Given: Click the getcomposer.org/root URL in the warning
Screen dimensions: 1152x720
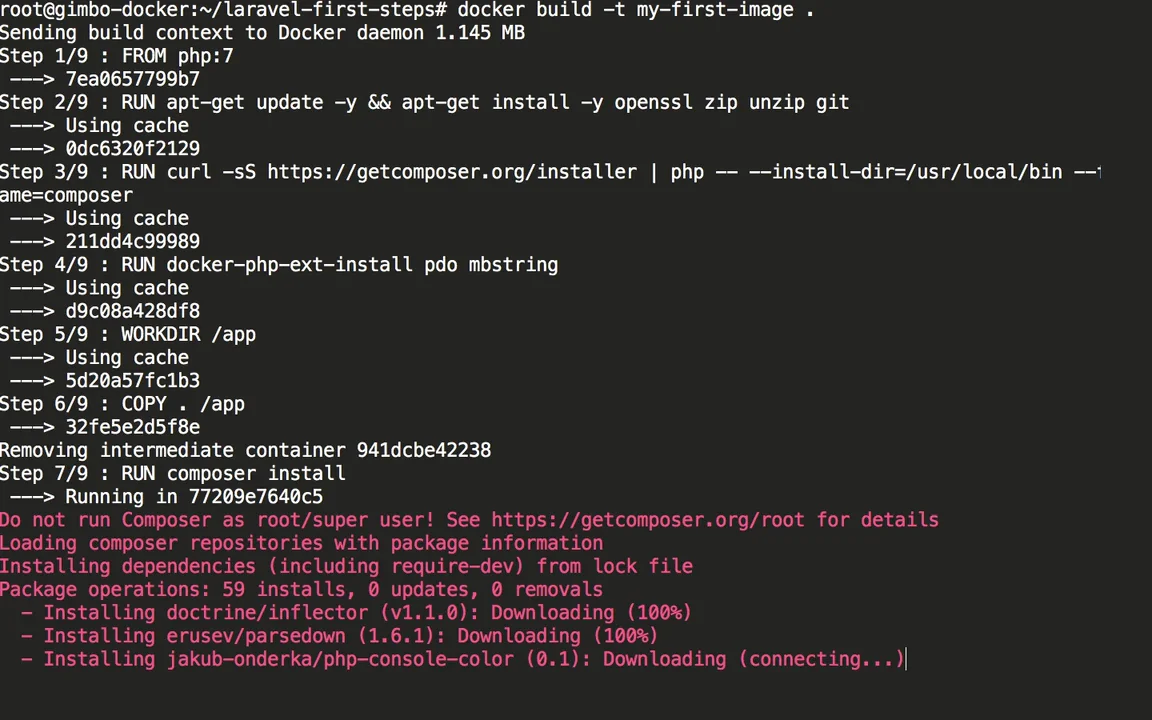Looking at the screenshot, I should (x=648, y=520).
